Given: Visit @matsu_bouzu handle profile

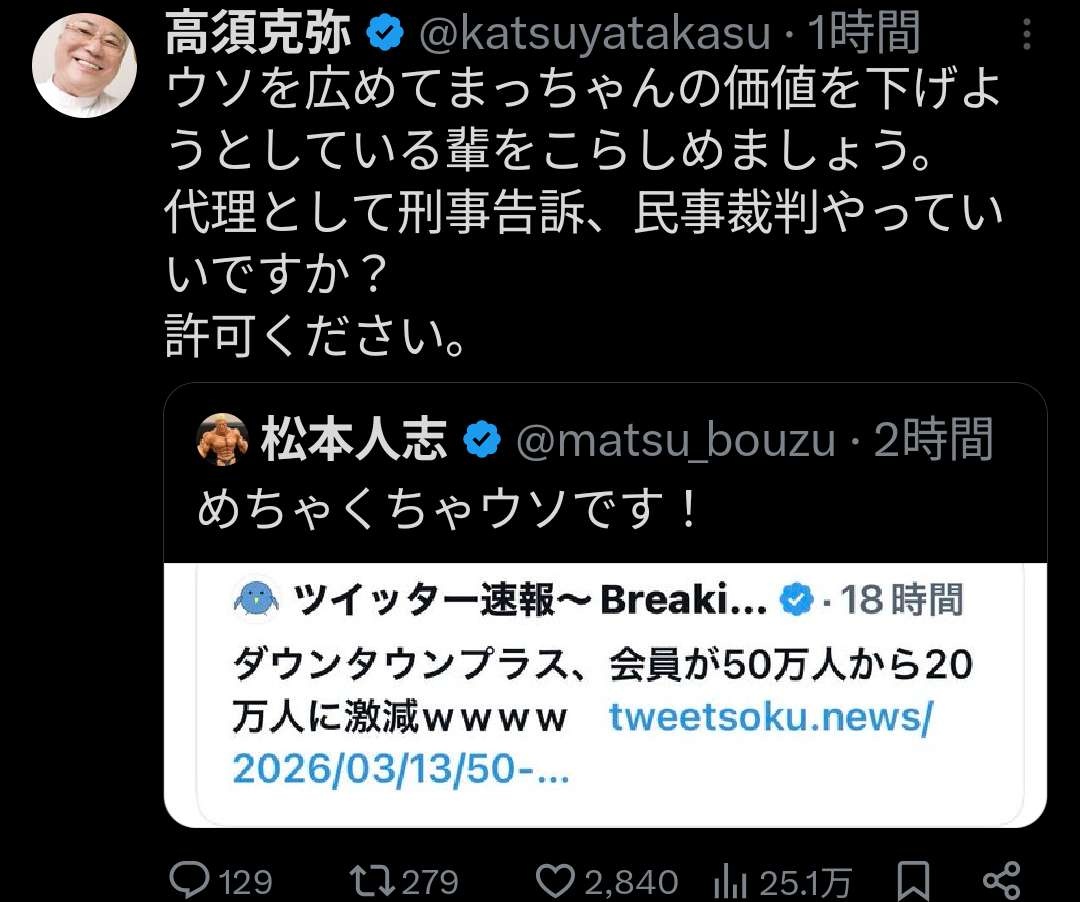Looking at the screenshot, I should coord(676,441).
